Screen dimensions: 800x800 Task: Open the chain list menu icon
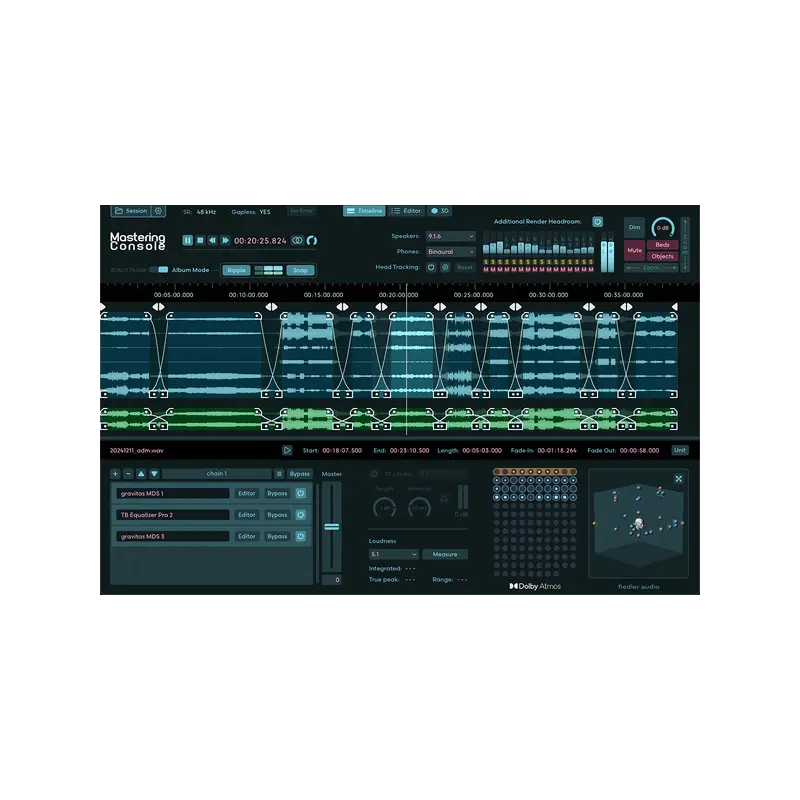279,473
